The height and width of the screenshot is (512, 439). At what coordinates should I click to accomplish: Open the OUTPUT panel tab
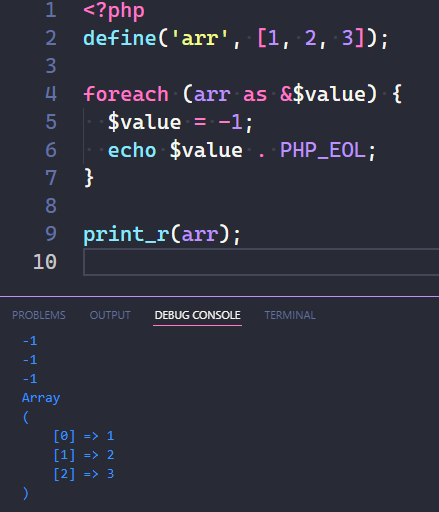pyautogui.click(x=110, y=315)
